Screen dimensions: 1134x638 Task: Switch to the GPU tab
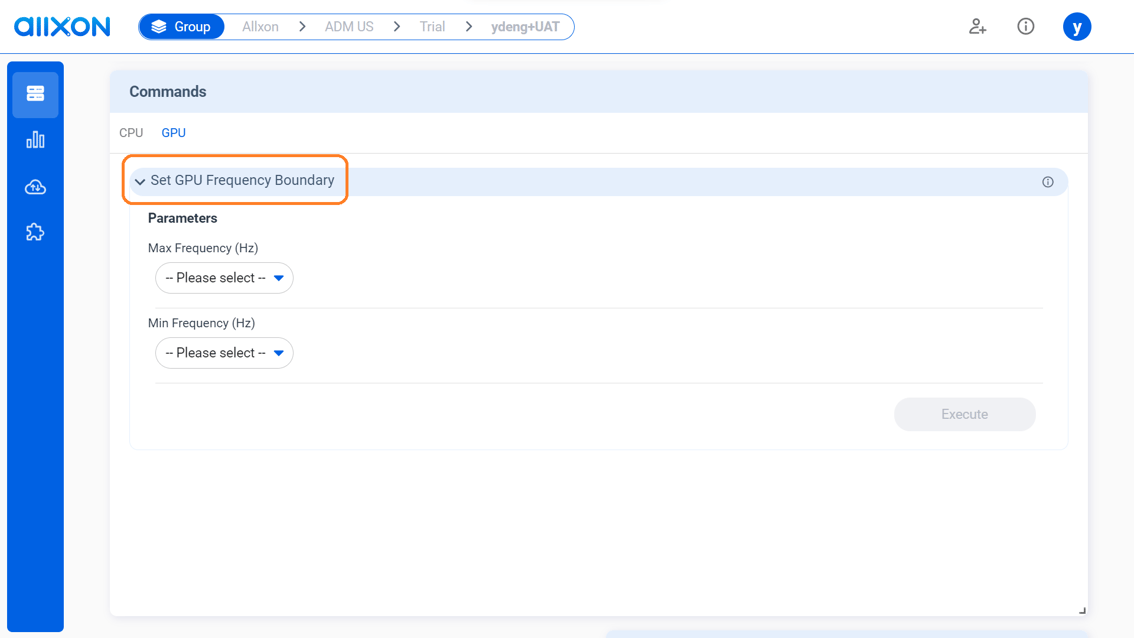pyautogui.click(x=173, y=132)
